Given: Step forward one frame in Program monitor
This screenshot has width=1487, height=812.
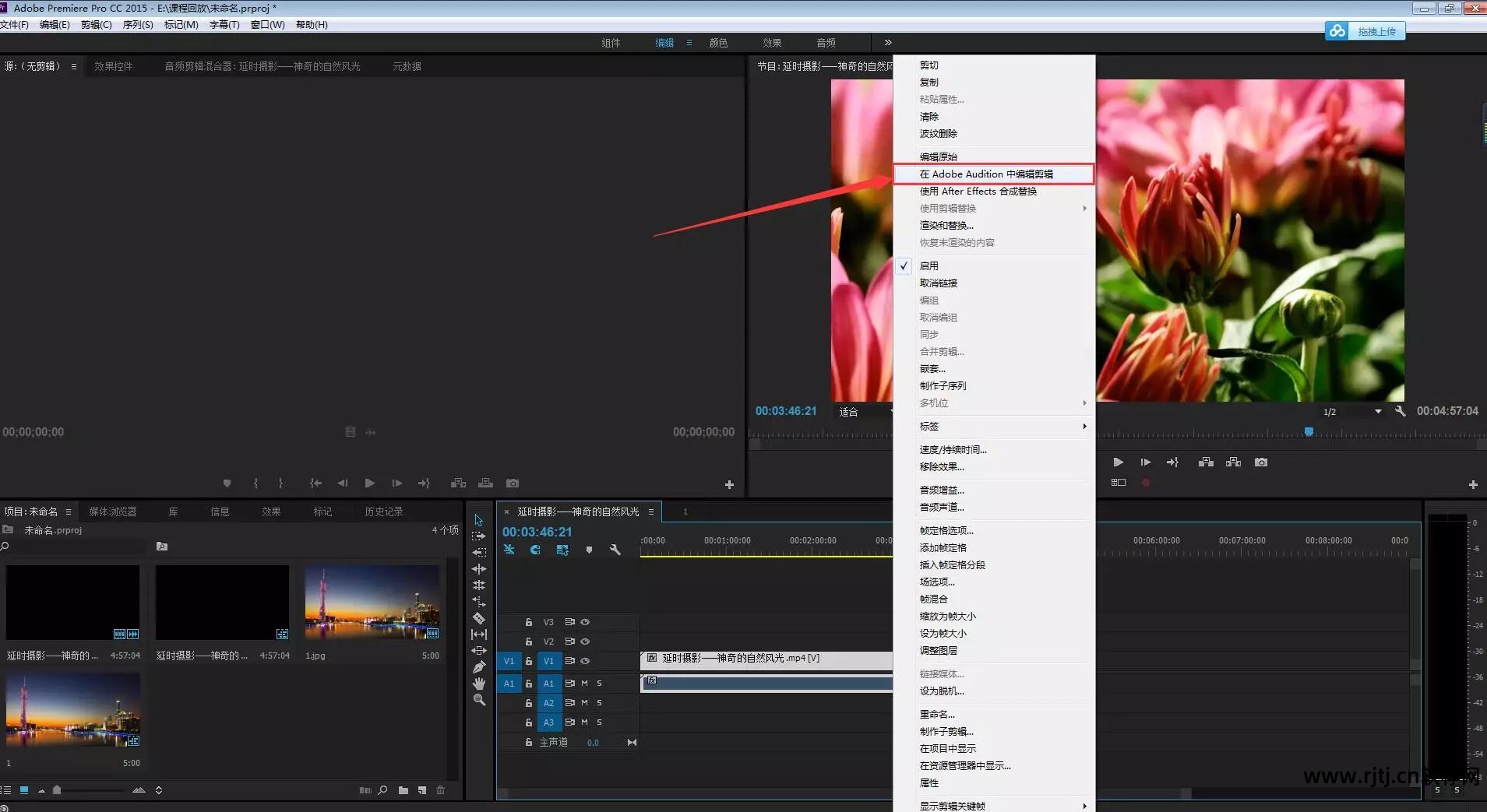Looking at the screenshot, I should click(x=1145, y=462).
